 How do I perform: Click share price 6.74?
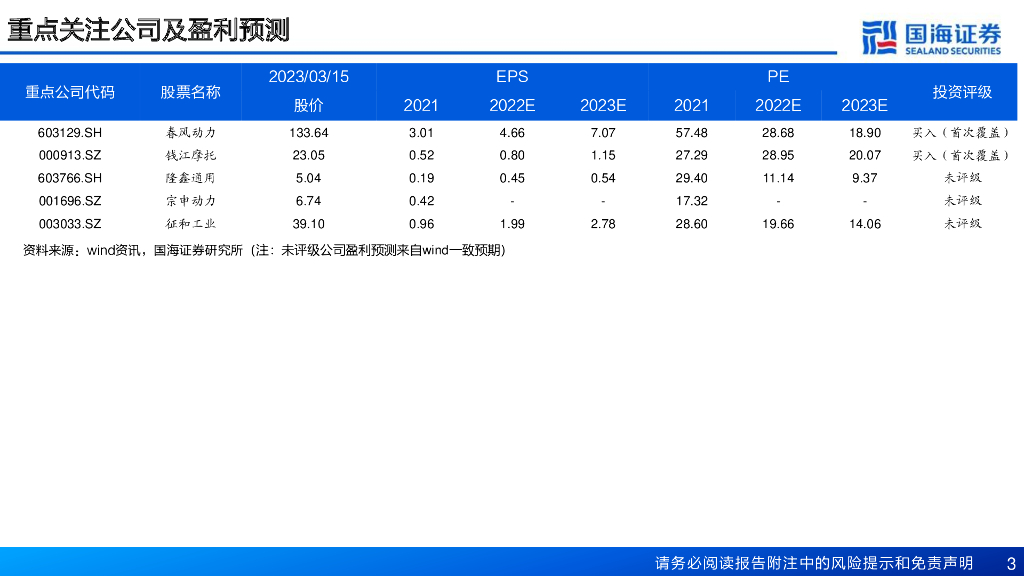[x=308, y=201]
